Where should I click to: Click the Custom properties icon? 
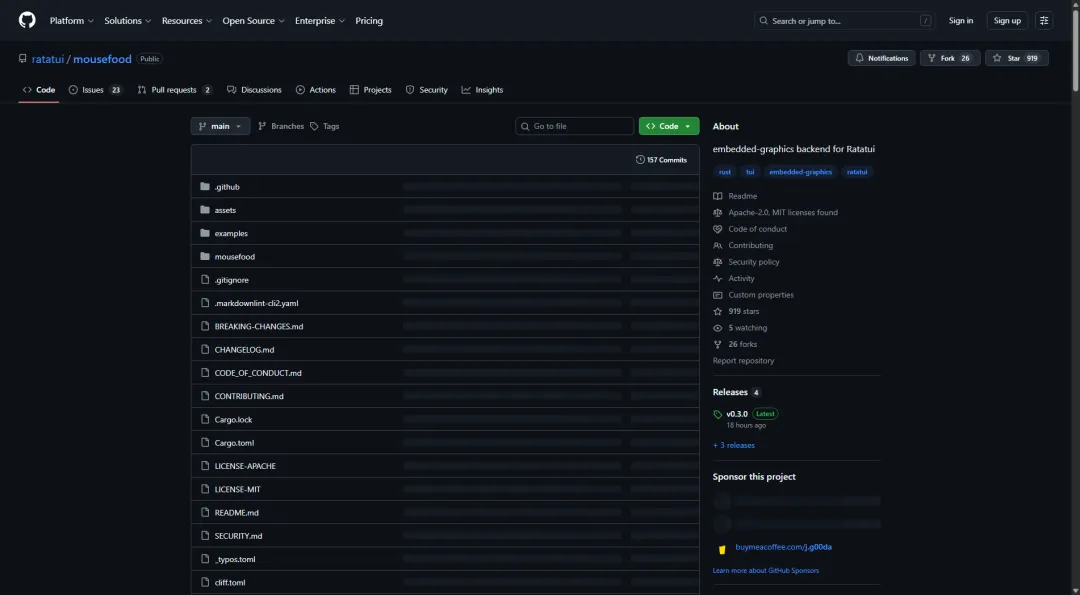pyautogui.click(x=718, y=295)
